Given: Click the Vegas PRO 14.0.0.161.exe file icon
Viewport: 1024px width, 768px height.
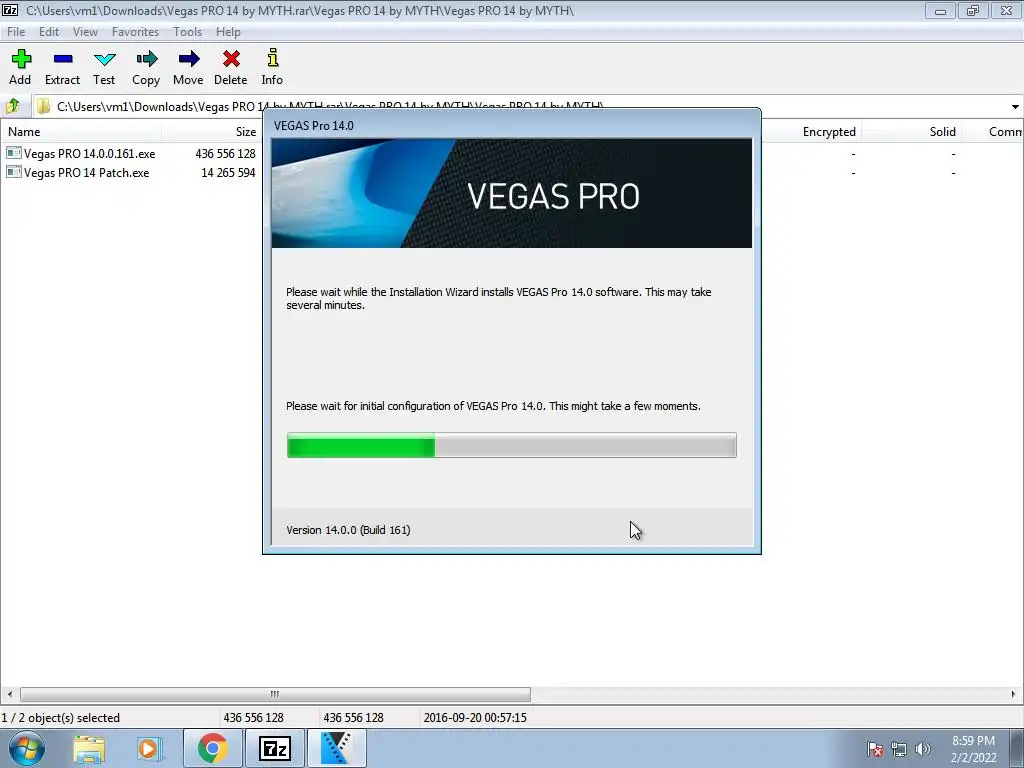Looking at the screenshot, I should point(14,153).
